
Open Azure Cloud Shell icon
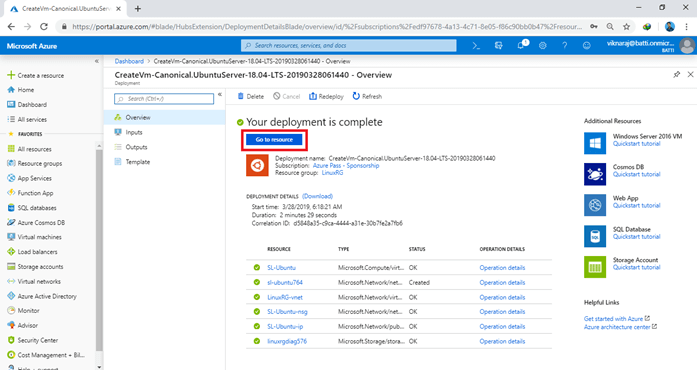476,45
